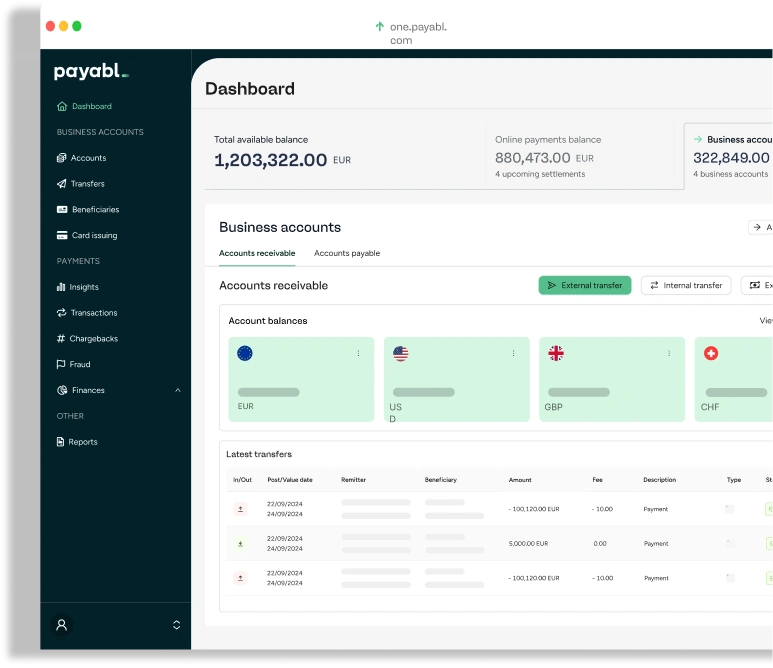Open the Reports document icon
Image resolution: width=773 pixels, height=668 pixels.
[x=61, y=442]
